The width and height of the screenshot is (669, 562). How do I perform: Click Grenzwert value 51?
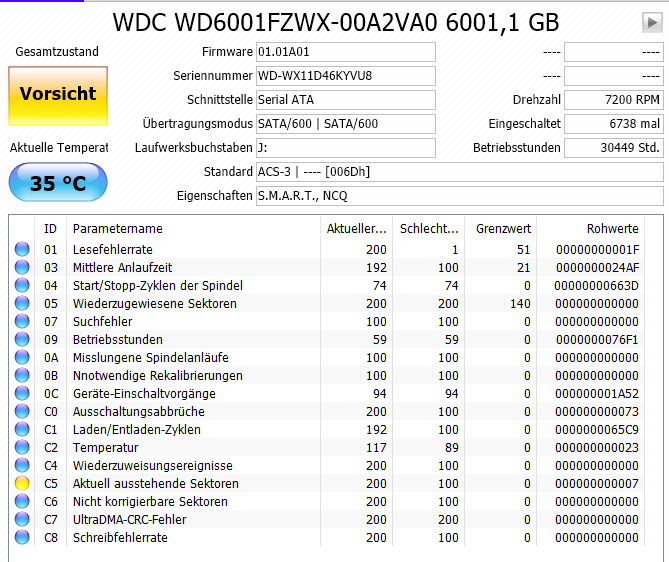(x=524, y=250)
